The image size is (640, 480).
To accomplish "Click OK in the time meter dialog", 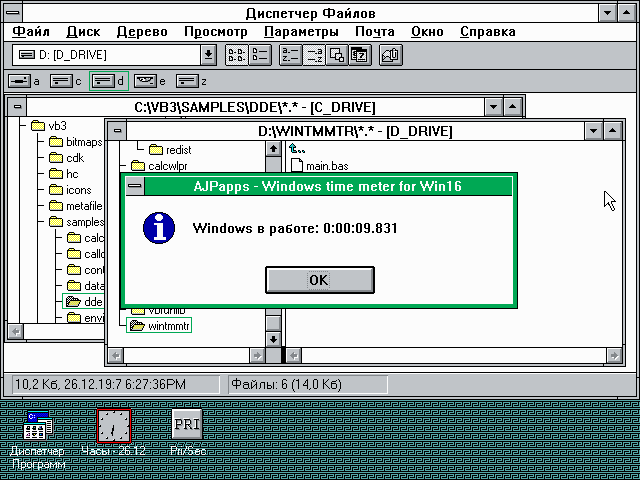I will coord(320,280).
